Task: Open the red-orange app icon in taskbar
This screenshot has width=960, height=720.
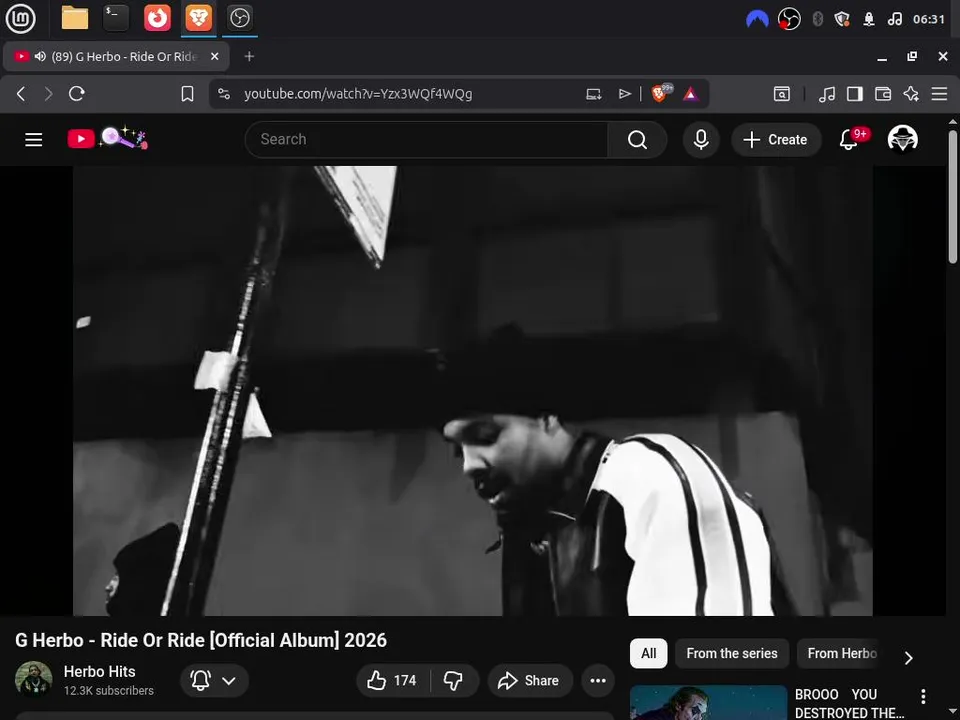Action: click(157, 18)
